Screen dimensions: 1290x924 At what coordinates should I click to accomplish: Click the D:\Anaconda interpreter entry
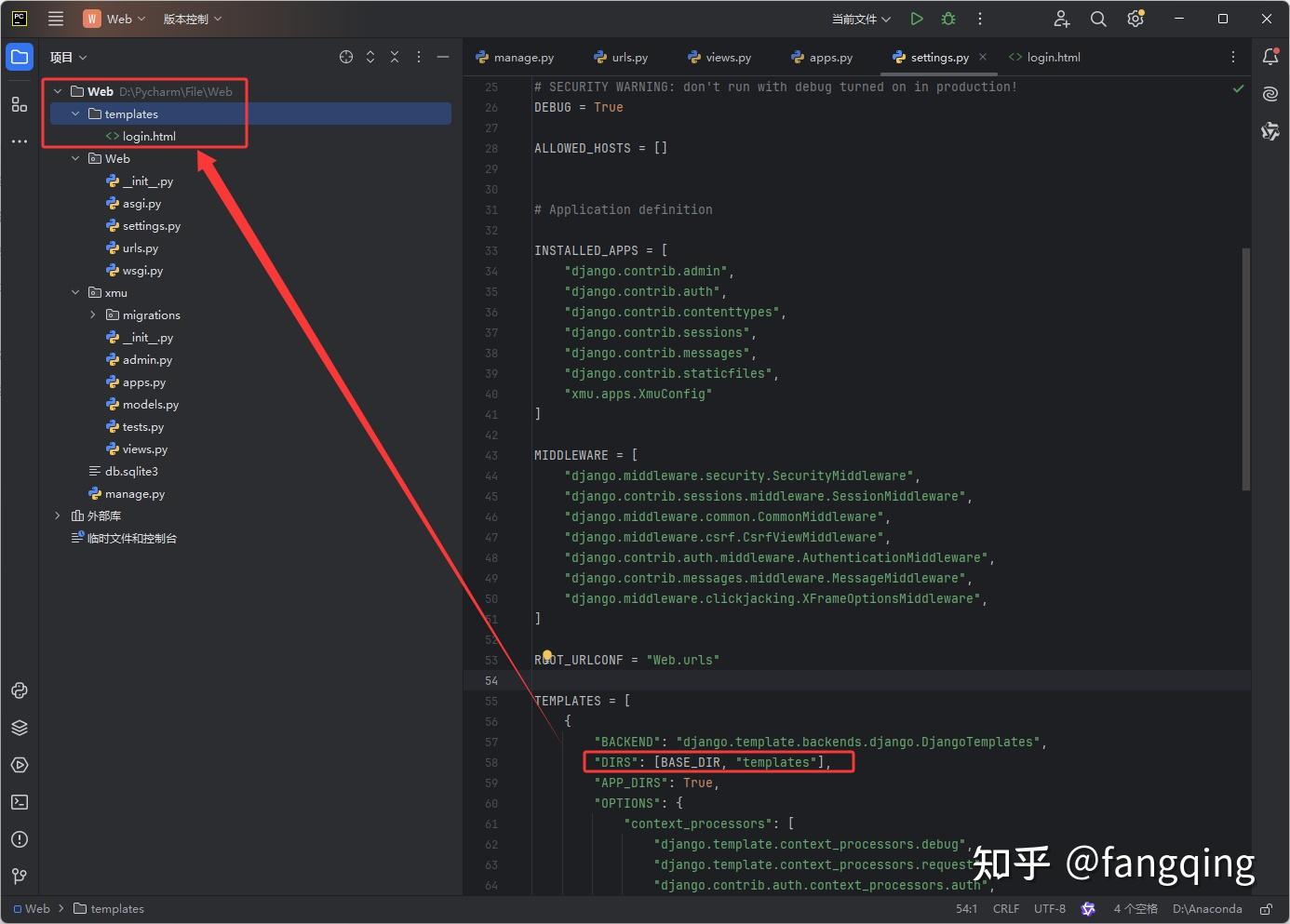point(1207,909)
